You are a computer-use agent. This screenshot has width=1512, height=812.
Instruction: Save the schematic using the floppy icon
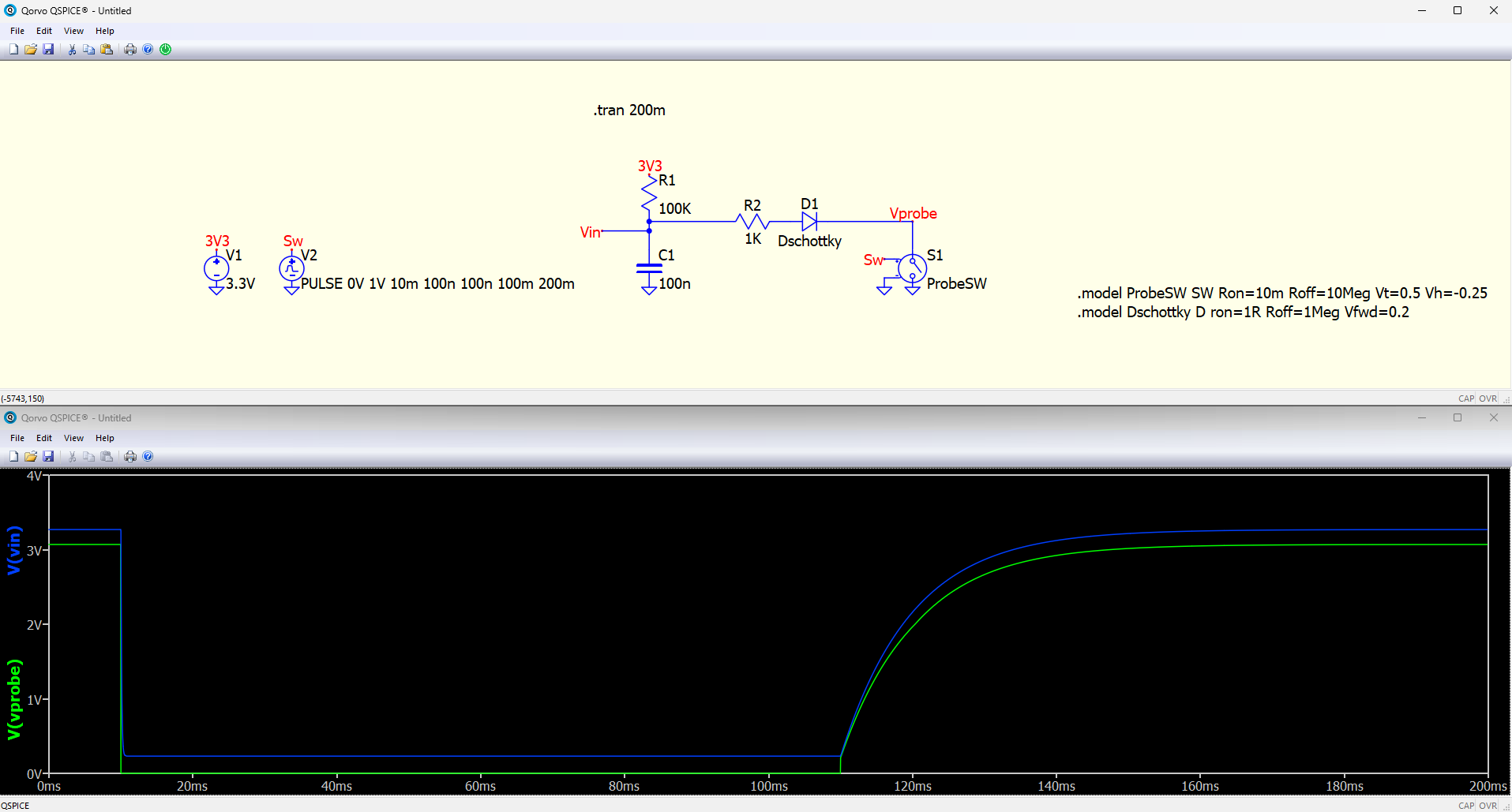point(48,49)
